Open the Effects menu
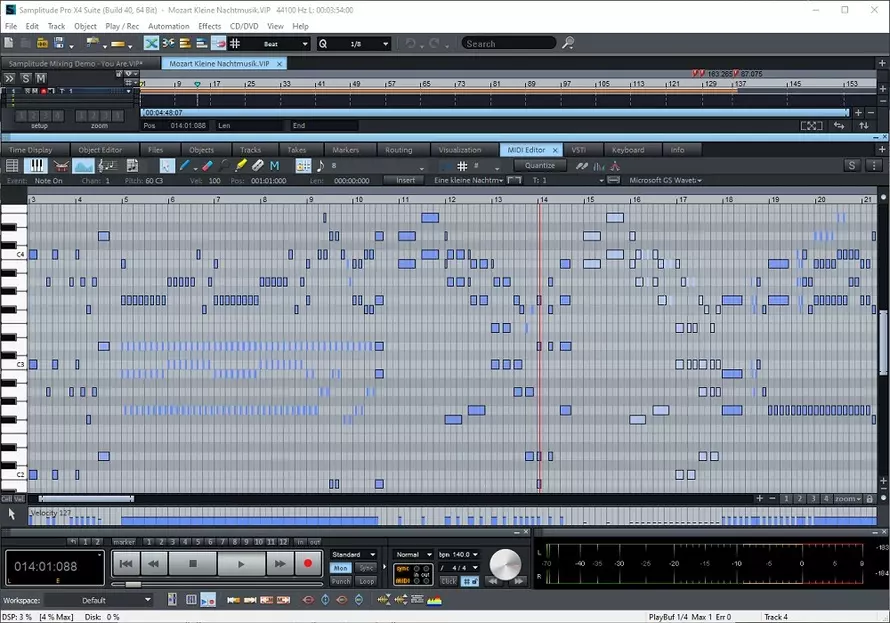This screenshot has height=623, width=890. point(209,26)
